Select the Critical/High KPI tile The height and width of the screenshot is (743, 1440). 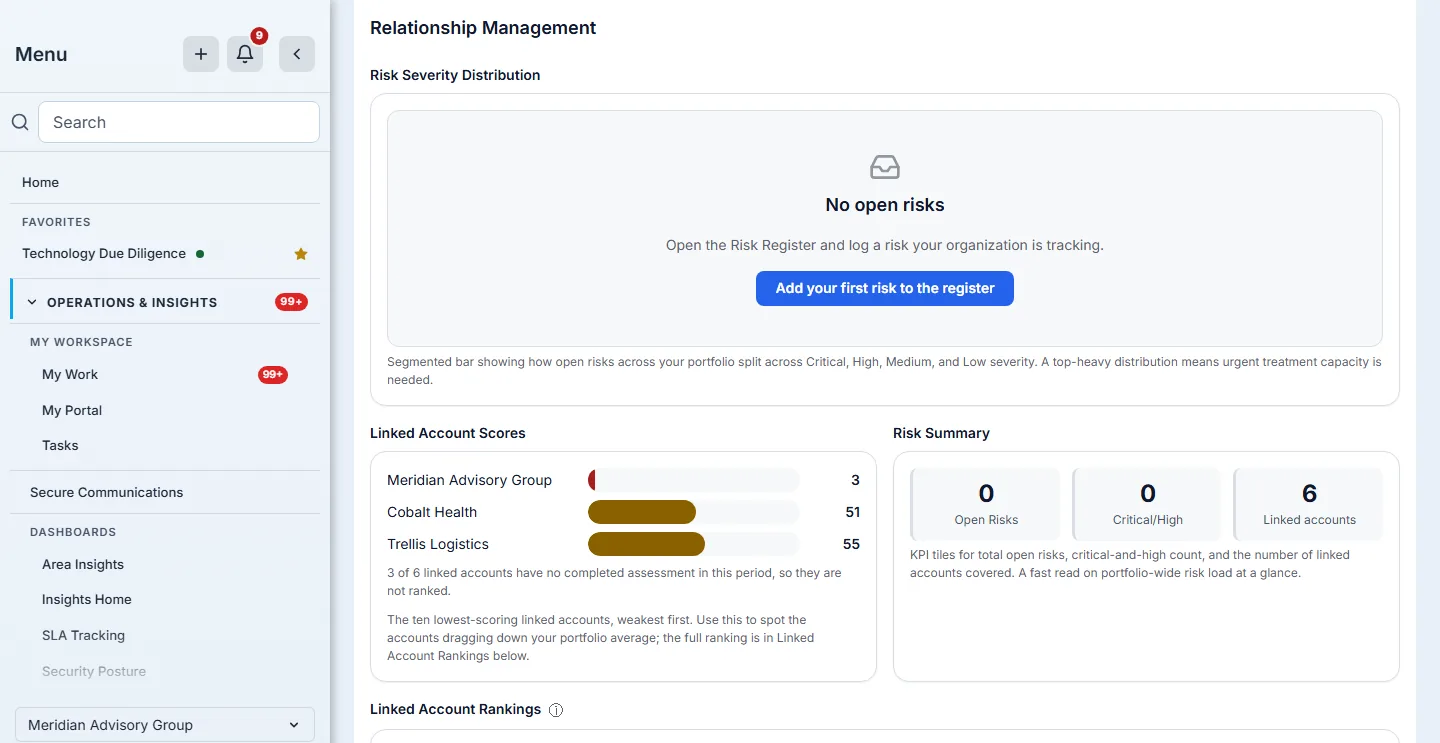point(1147,504)
